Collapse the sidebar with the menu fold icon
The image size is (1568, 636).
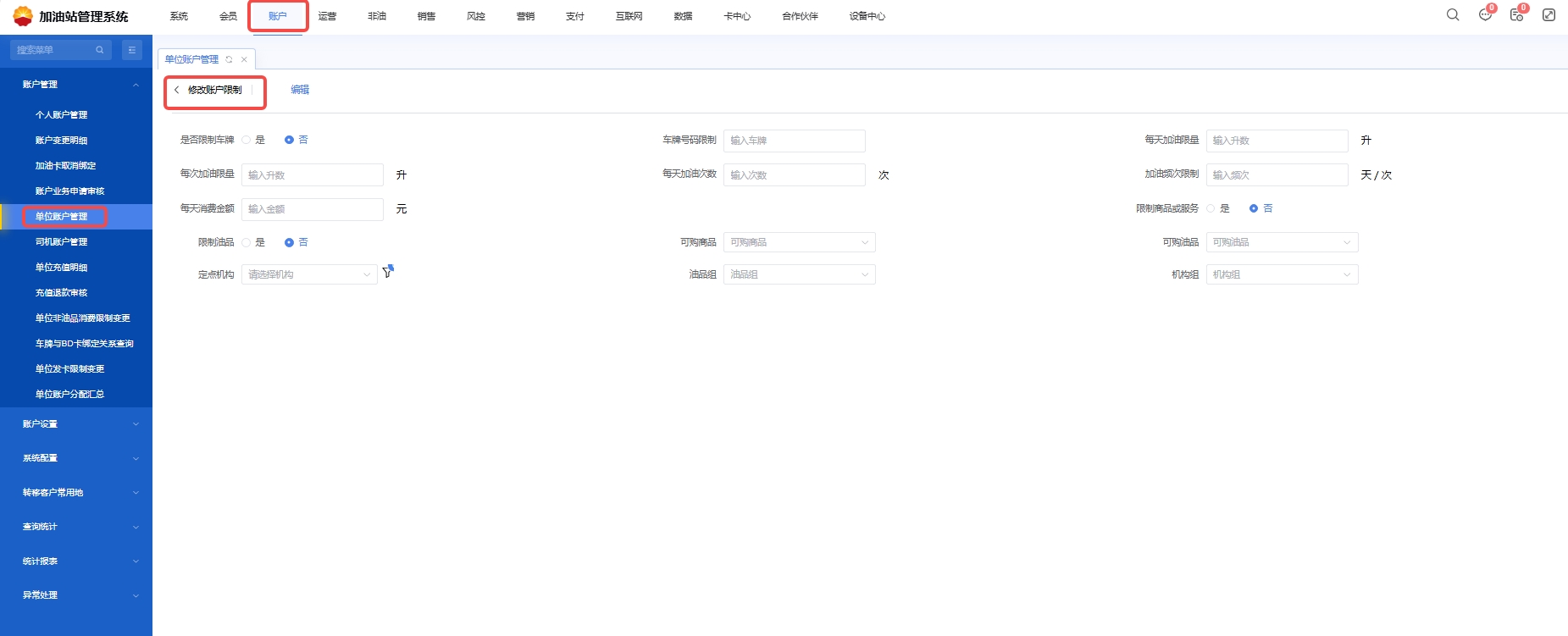(132, 50)
